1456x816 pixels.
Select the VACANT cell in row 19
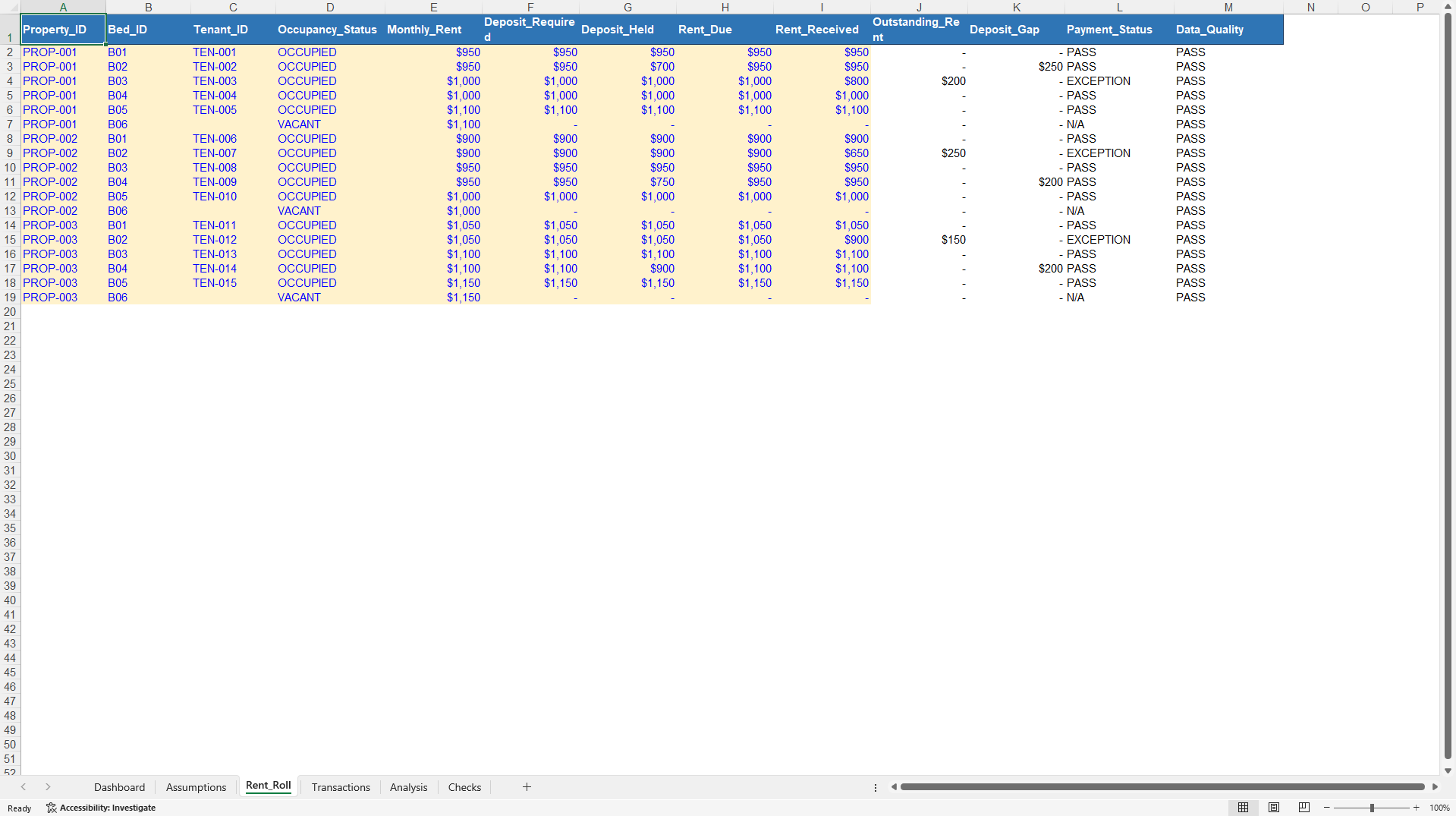[330, 298]
